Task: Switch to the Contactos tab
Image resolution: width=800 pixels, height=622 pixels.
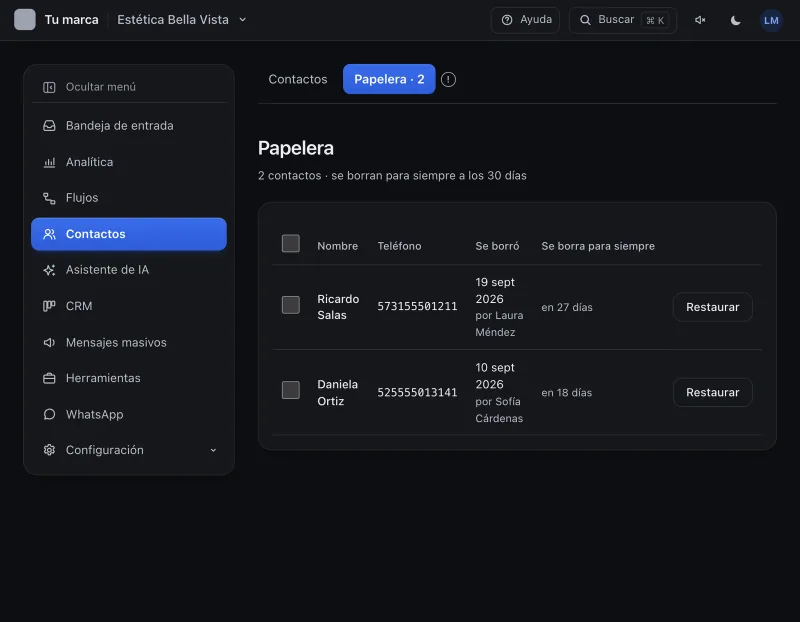Action: 298,79
